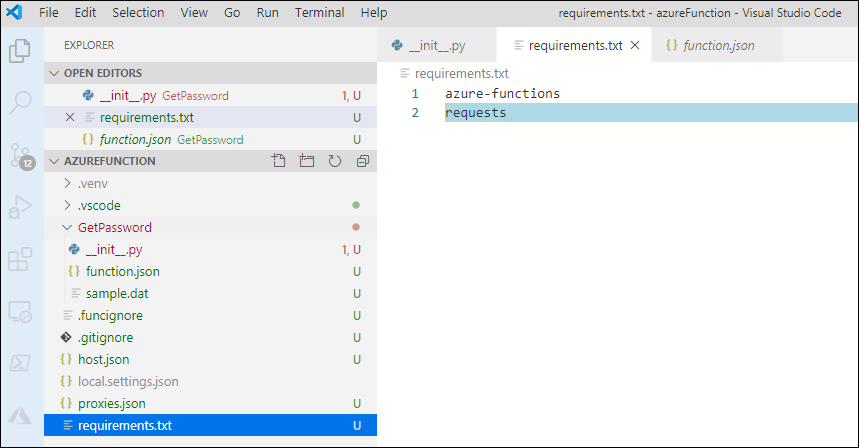This screenshot has width=859, height=448.
Task: Open the PowerShell icon in activity bar
Action: coord(20,363)
